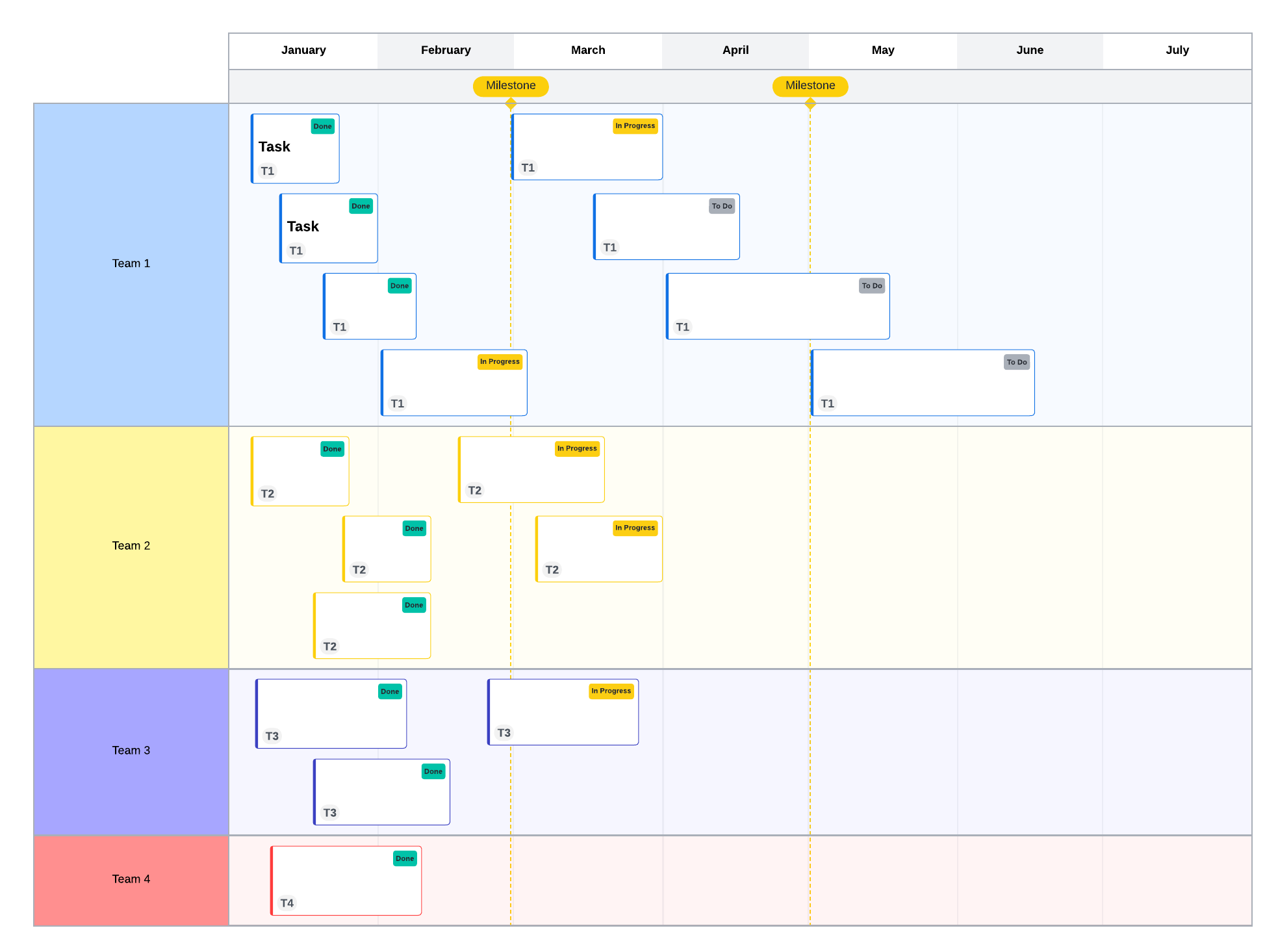This screenshot has height=952, width=1278.
Task: Select the July month header
Action: click(x=1177, y=51)
